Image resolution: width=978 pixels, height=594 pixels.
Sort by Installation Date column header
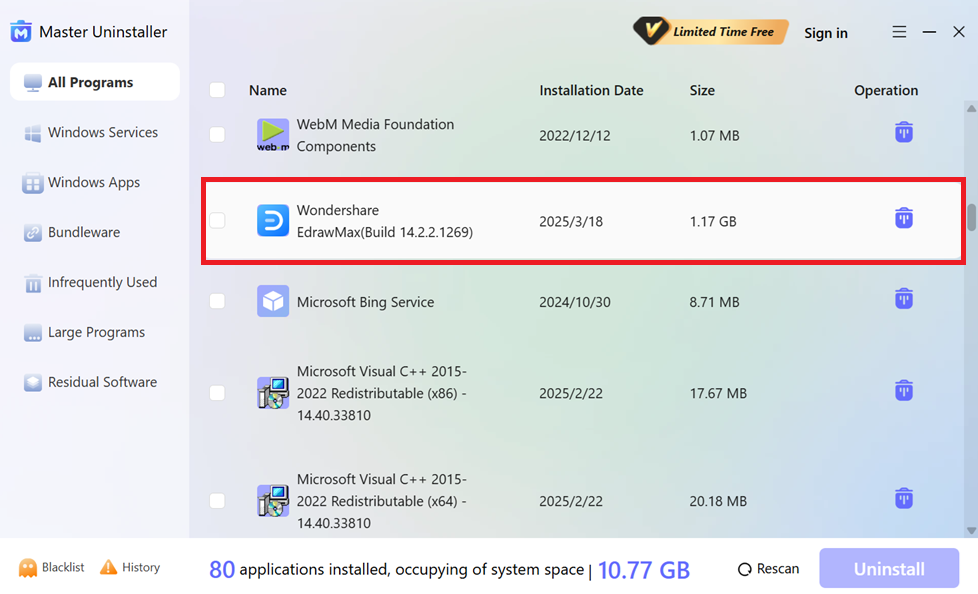(x=591, y=90)
